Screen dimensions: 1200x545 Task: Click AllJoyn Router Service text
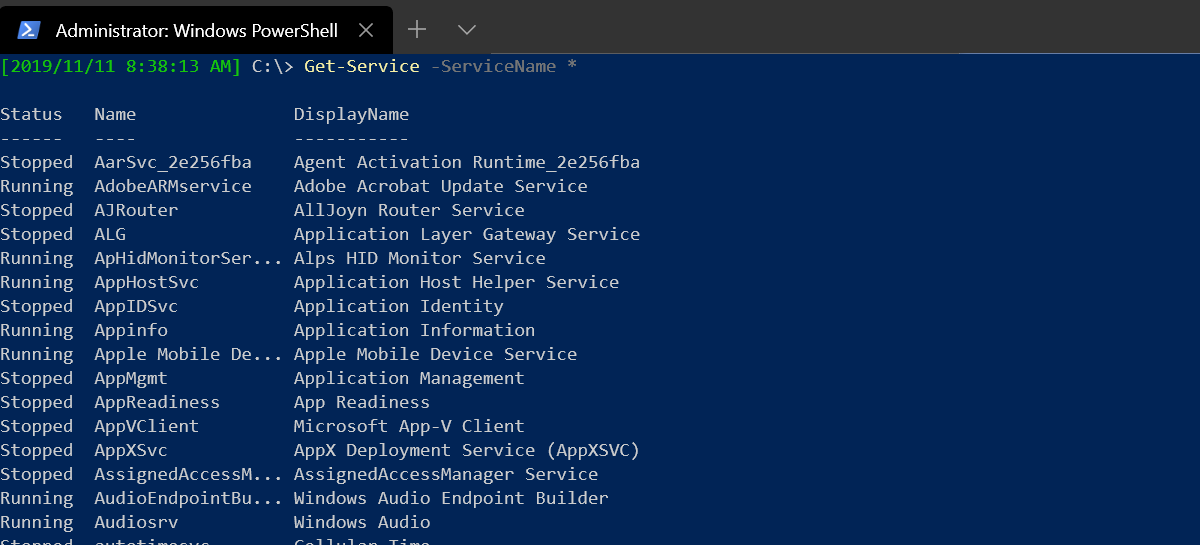409,210
